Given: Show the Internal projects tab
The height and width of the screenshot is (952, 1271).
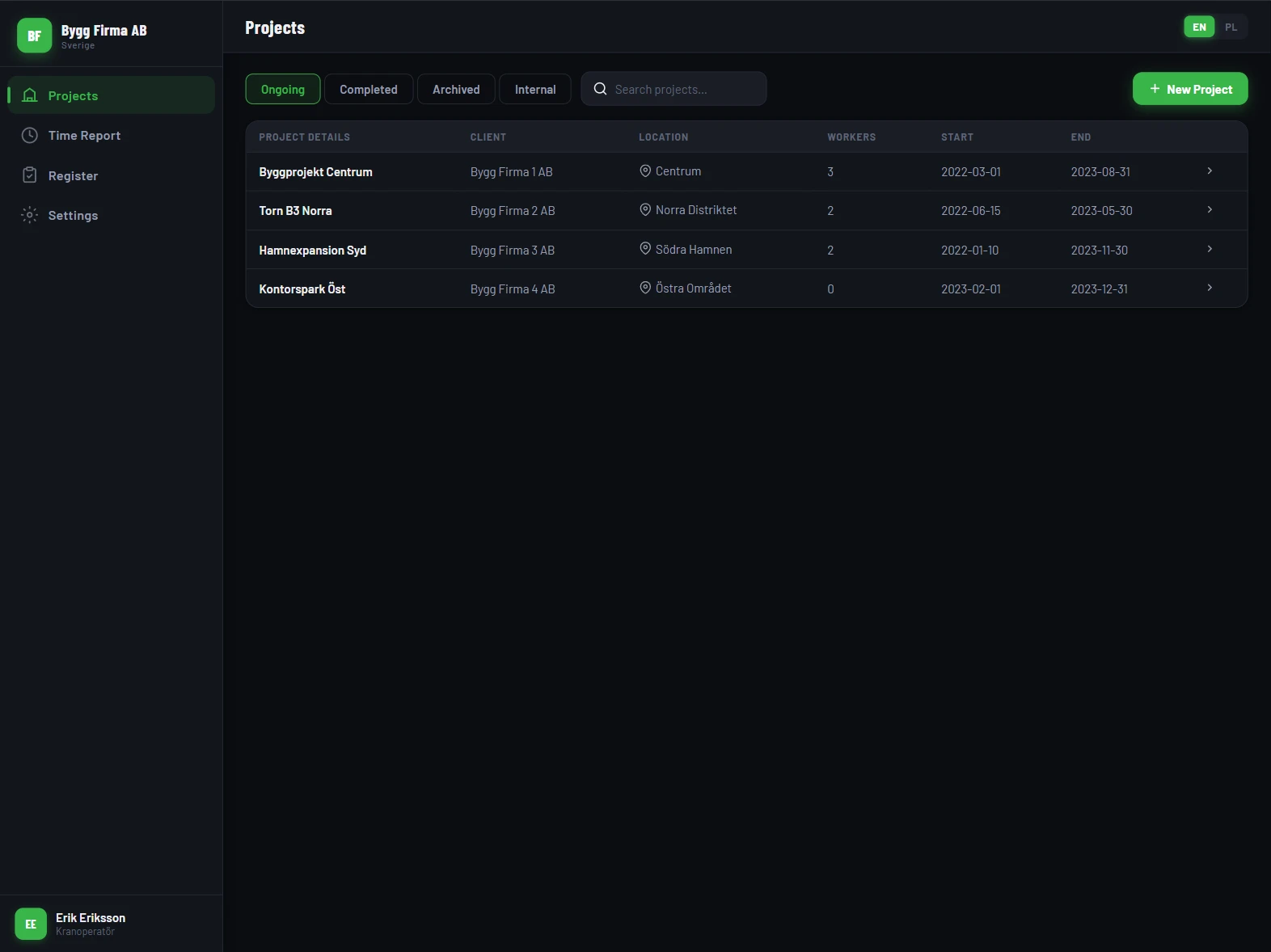Looking at the screenshot, I should point(535,89).
